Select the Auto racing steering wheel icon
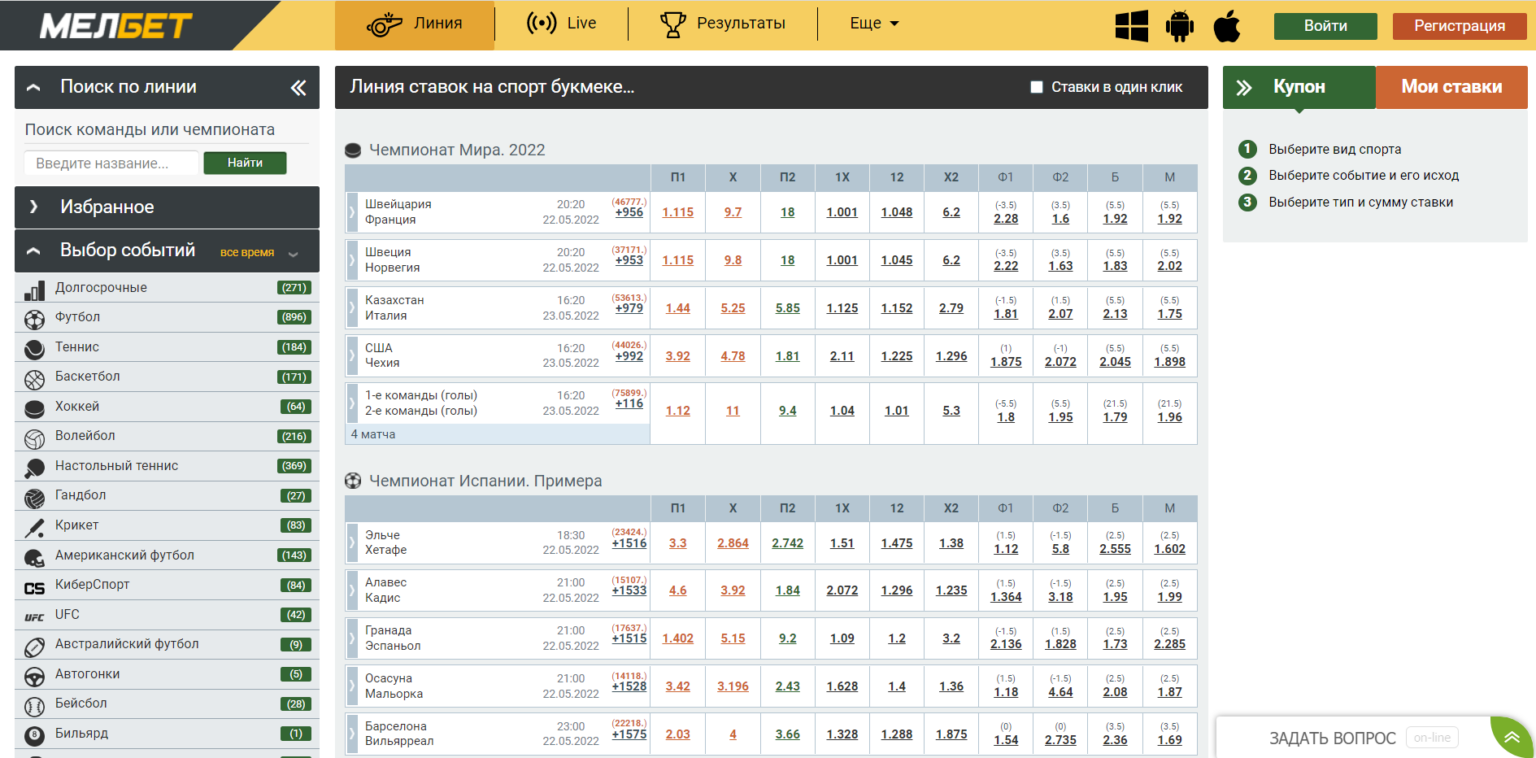The width and height of the screenshot is (1536, 758). click(35, 676)
